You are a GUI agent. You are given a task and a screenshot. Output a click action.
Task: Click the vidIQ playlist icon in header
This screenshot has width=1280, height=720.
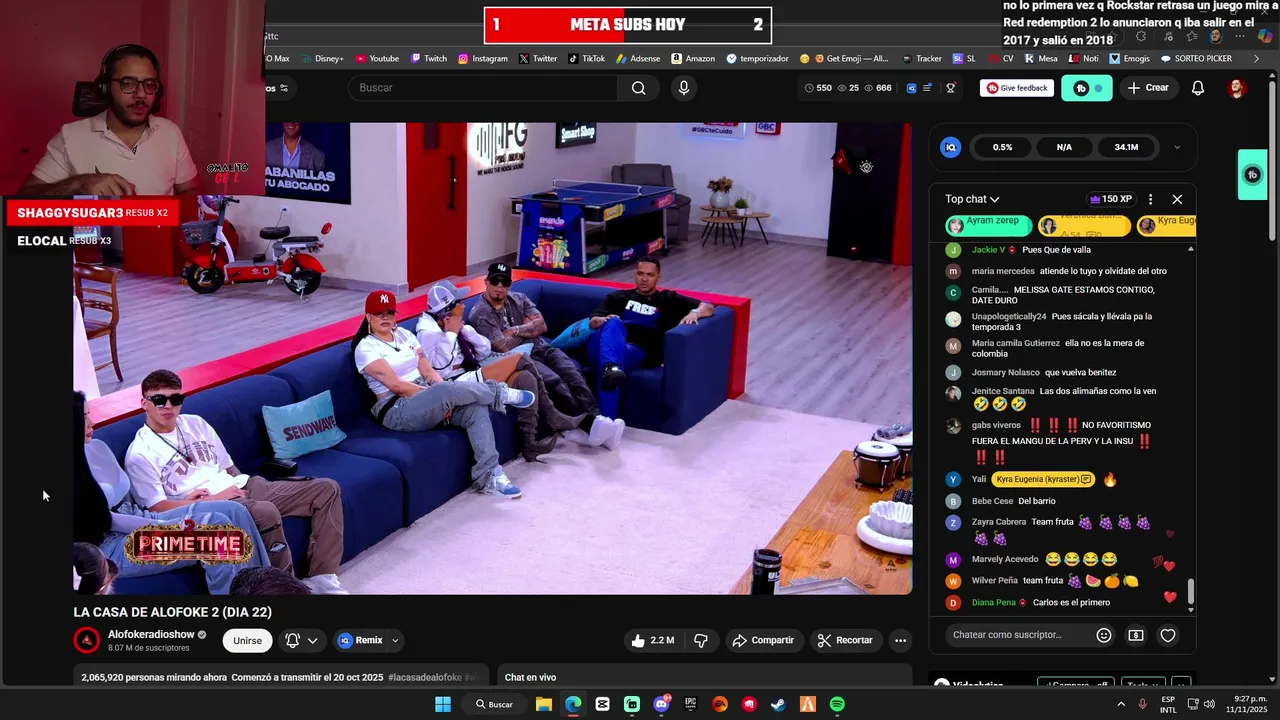927,88
